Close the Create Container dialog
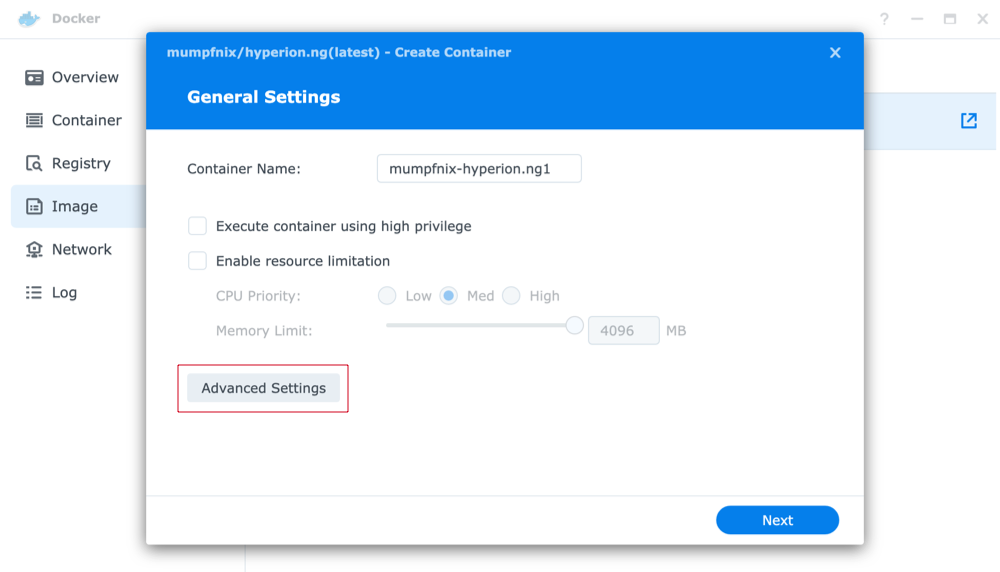 click(835, 53)
